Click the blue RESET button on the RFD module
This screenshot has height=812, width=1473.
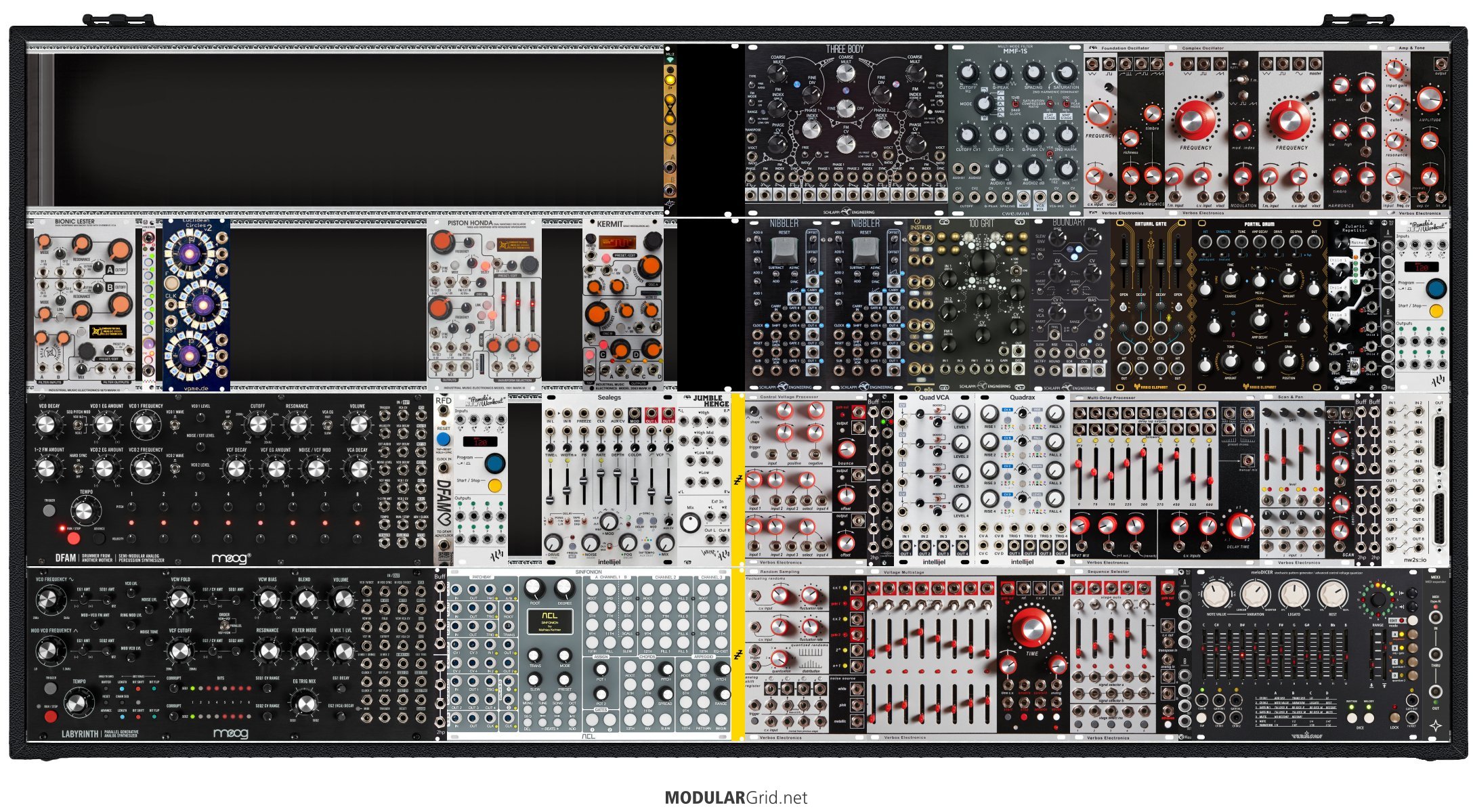pyautogui.click(x=444, y=439)
